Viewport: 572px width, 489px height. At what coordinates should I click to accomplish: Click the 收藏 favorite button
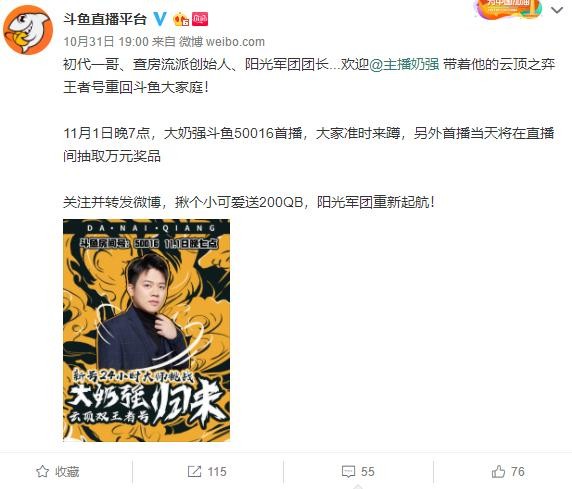67,471
